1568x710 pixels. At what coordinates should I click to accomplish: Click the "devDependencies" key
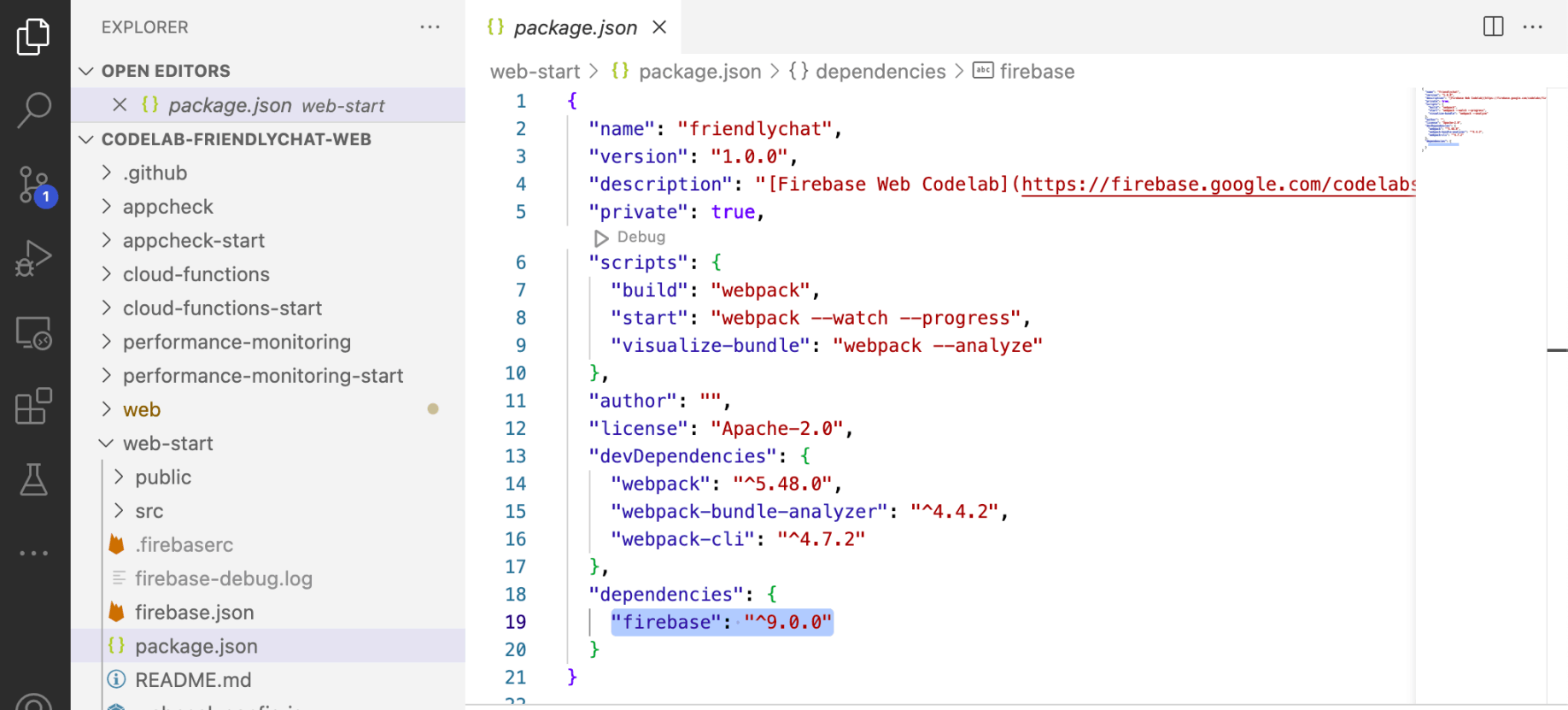click(x=682, y=456)
